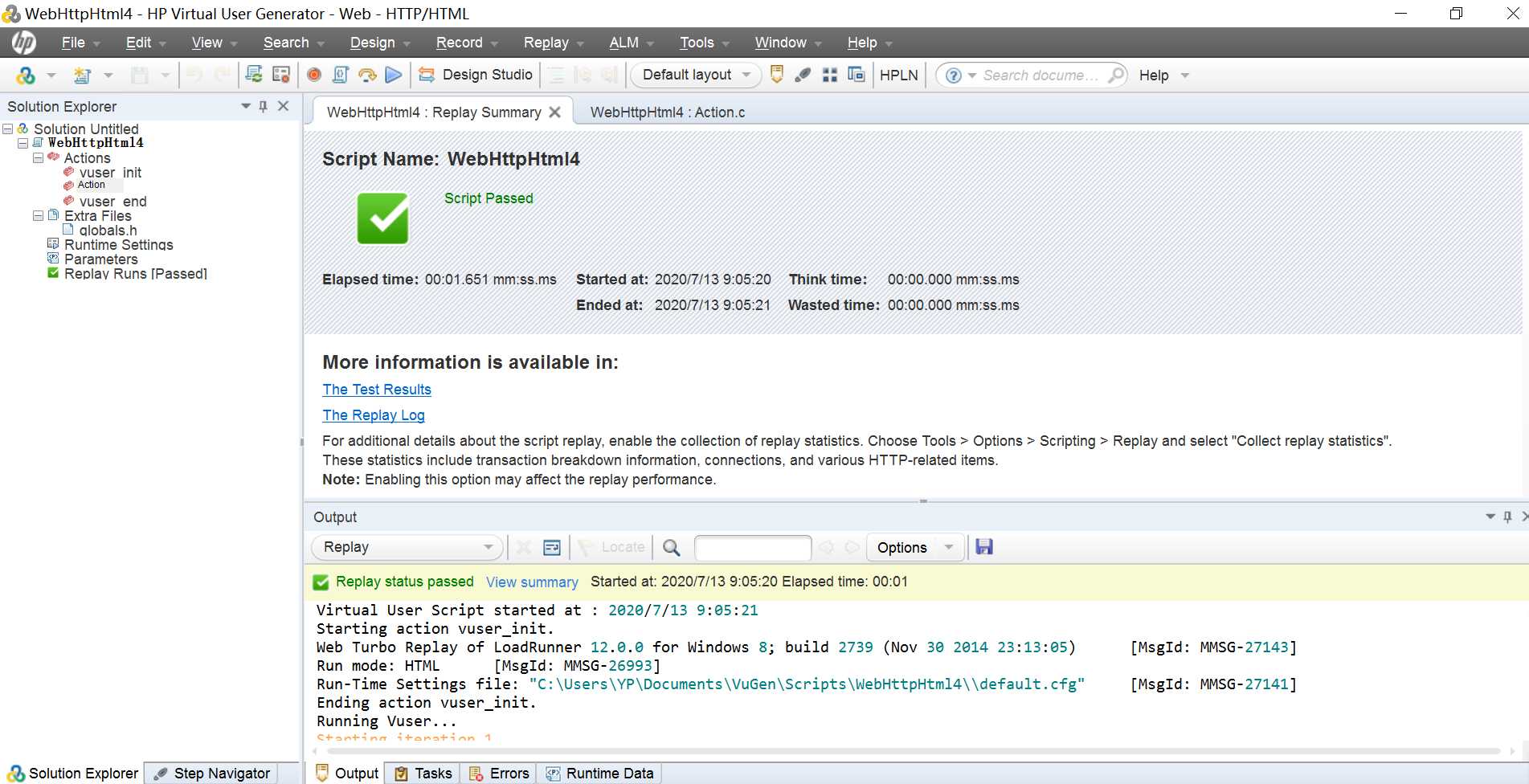
Task: Open the Default layout dropdown
Action: tap(697, 75)
